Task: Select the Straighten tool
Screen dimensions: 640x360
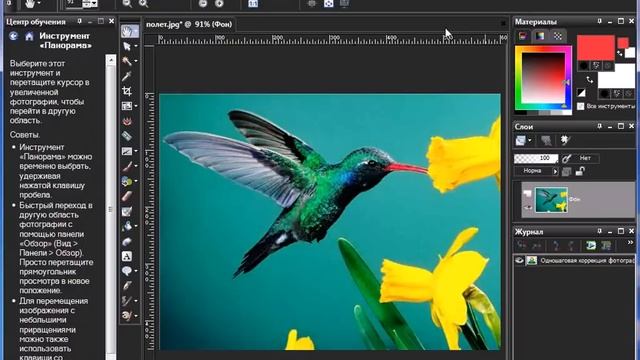Action: [x=127, y=106]
